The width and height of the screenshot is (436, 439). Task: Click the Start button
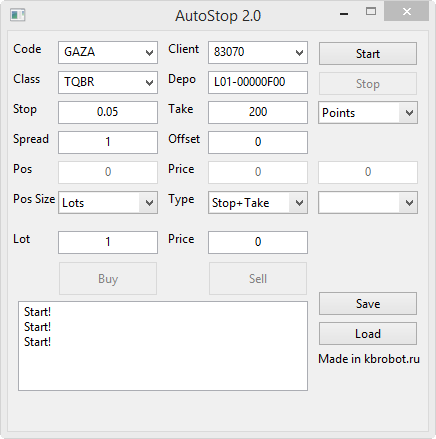pos(368,53)
